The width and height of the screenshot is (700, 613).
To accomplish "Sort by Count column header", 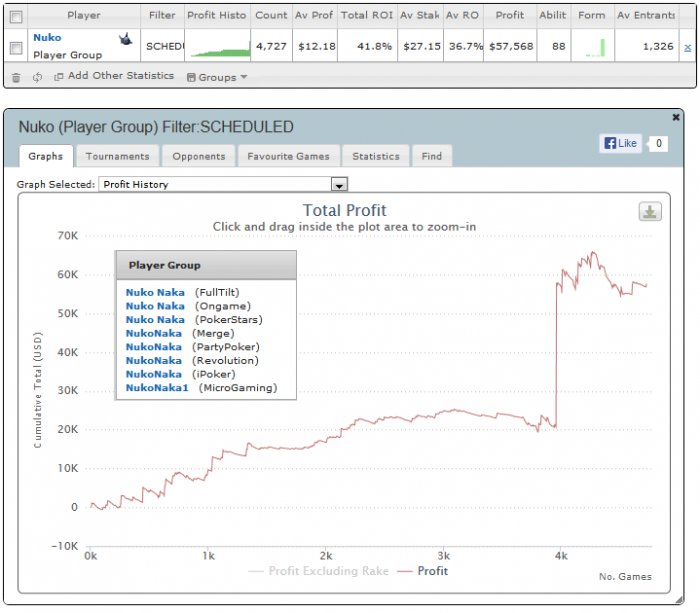I will (271, 15).
